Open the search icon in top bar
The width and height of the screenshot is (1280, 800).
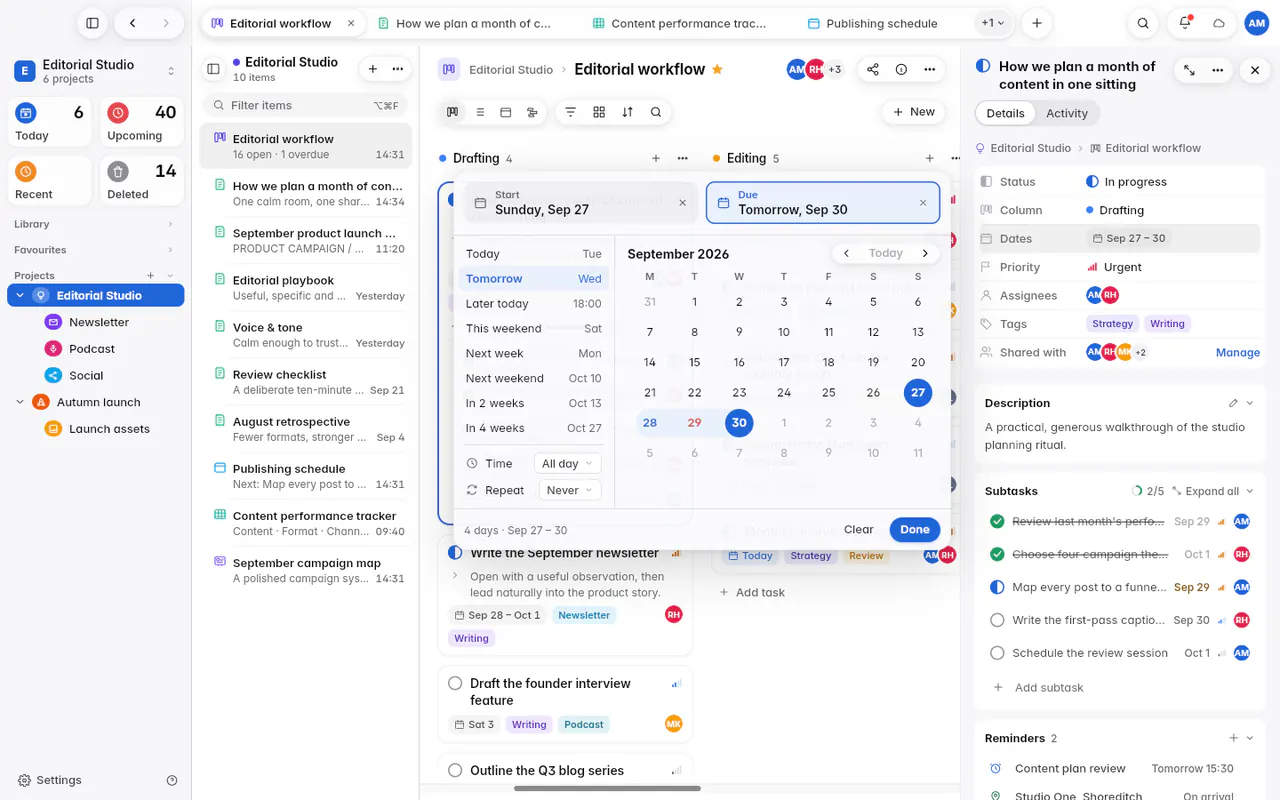(x=1143, y=23)
